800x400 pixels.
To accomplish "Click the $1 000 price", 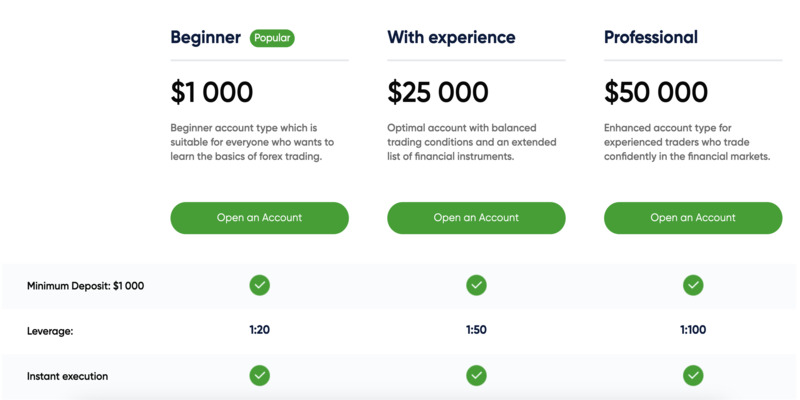I will pyautogui.click(x=212, y=93).
